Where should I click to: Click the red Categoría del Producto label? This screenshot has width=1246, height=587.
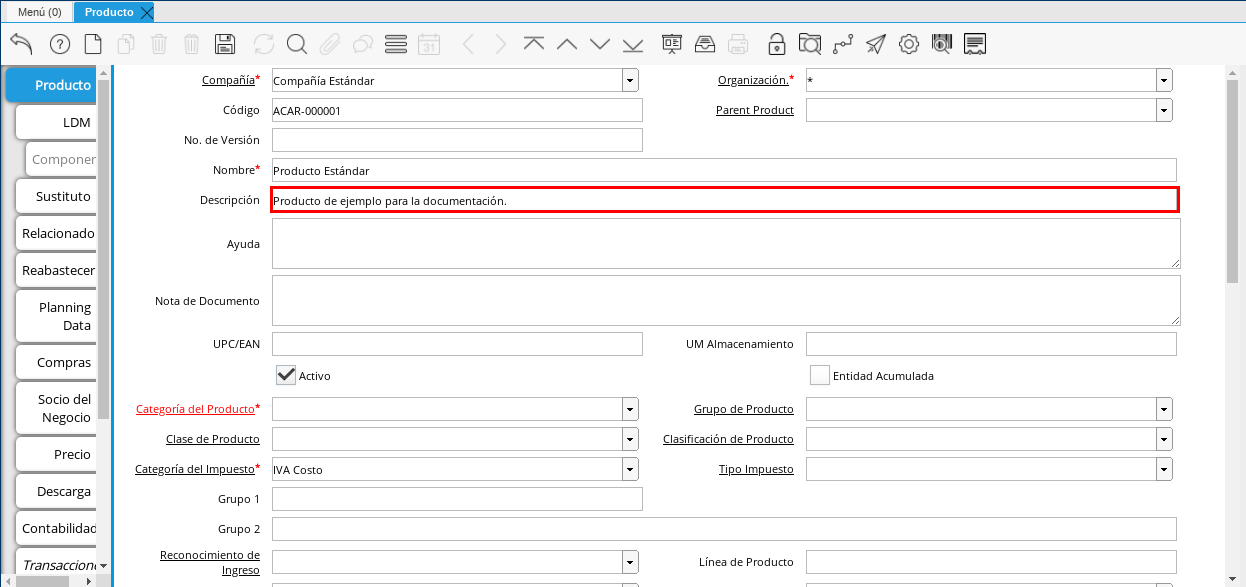[195, 409]
